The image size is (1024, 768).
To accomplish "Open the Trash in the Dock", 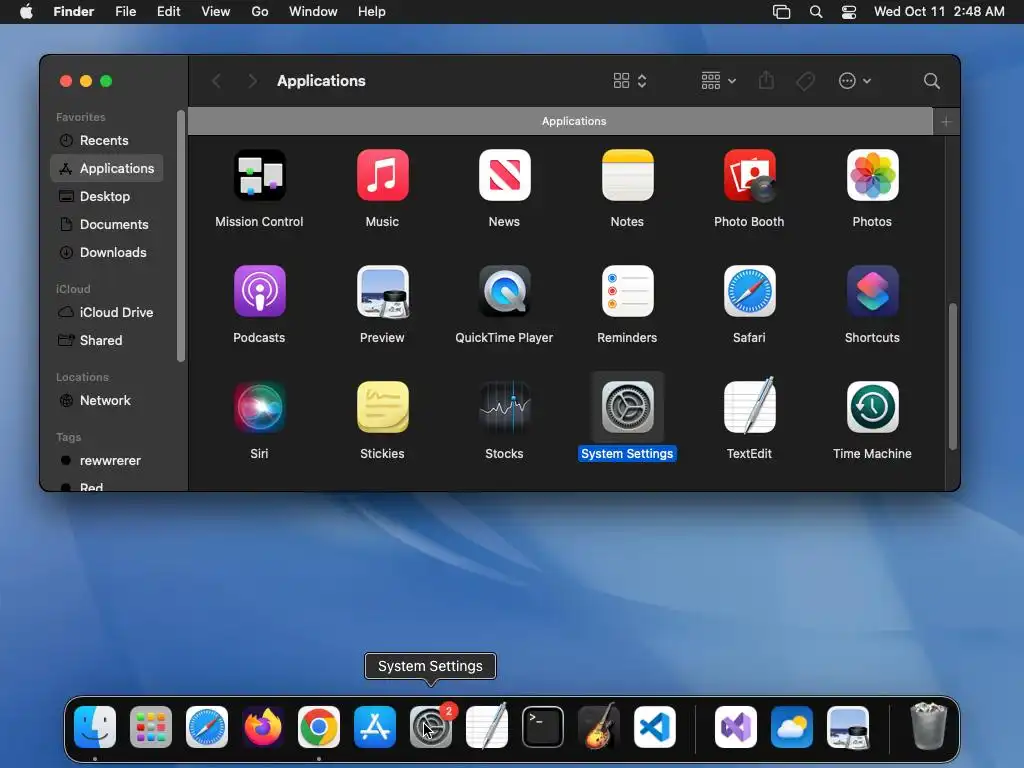I will click(928, 726).
